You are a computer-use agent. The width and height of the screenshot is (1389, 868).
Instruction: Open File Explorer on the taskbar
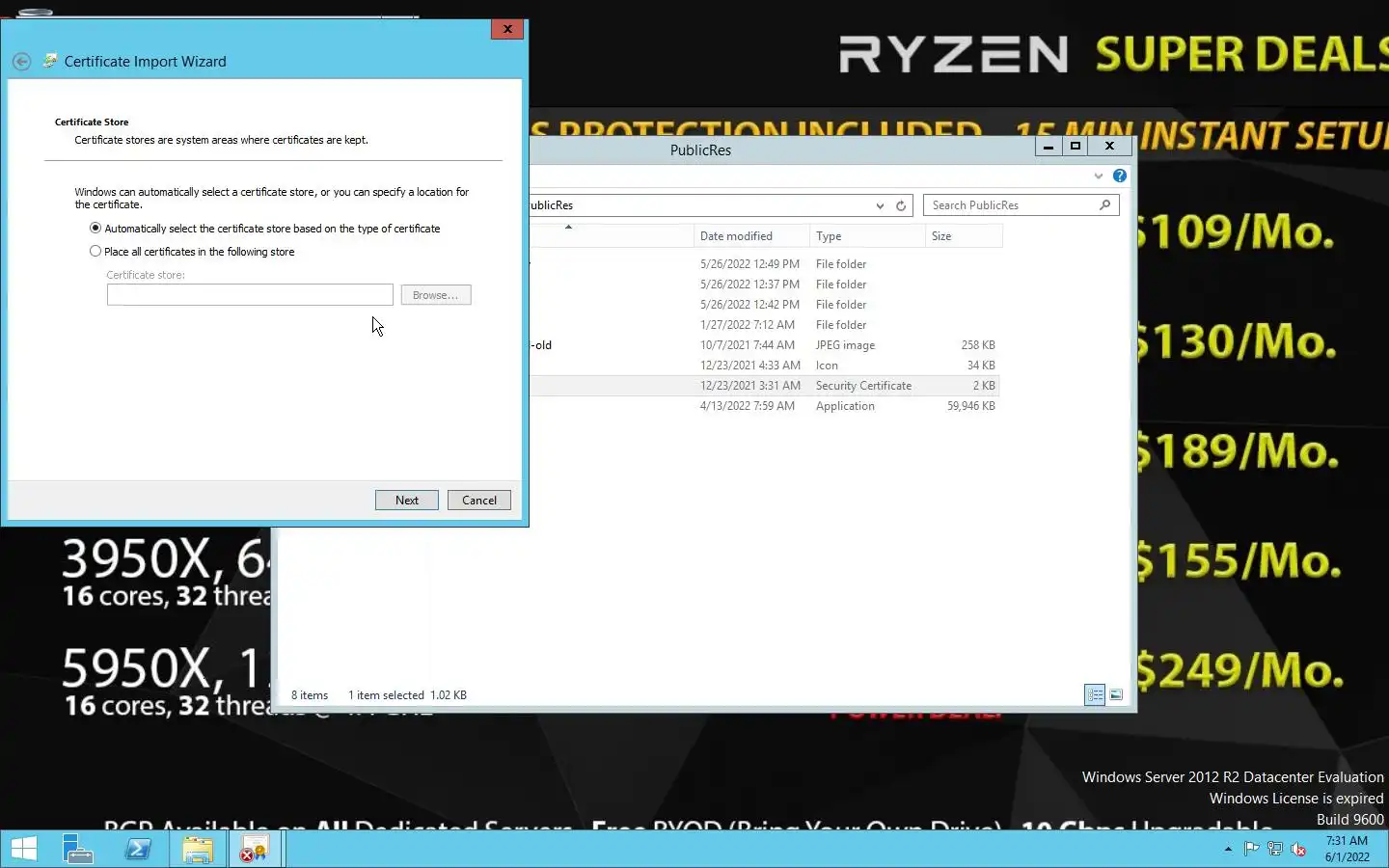point(198,850)
